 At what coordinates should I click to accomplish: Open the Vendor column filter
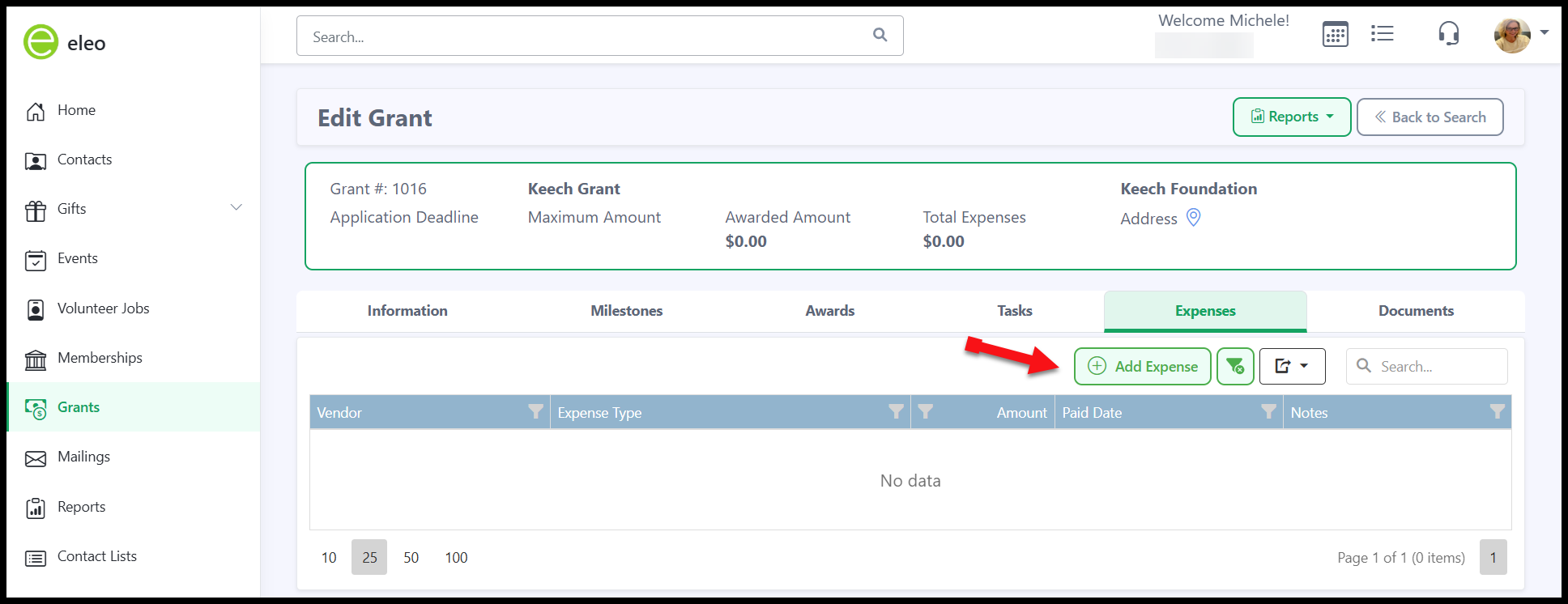[535, 411]
